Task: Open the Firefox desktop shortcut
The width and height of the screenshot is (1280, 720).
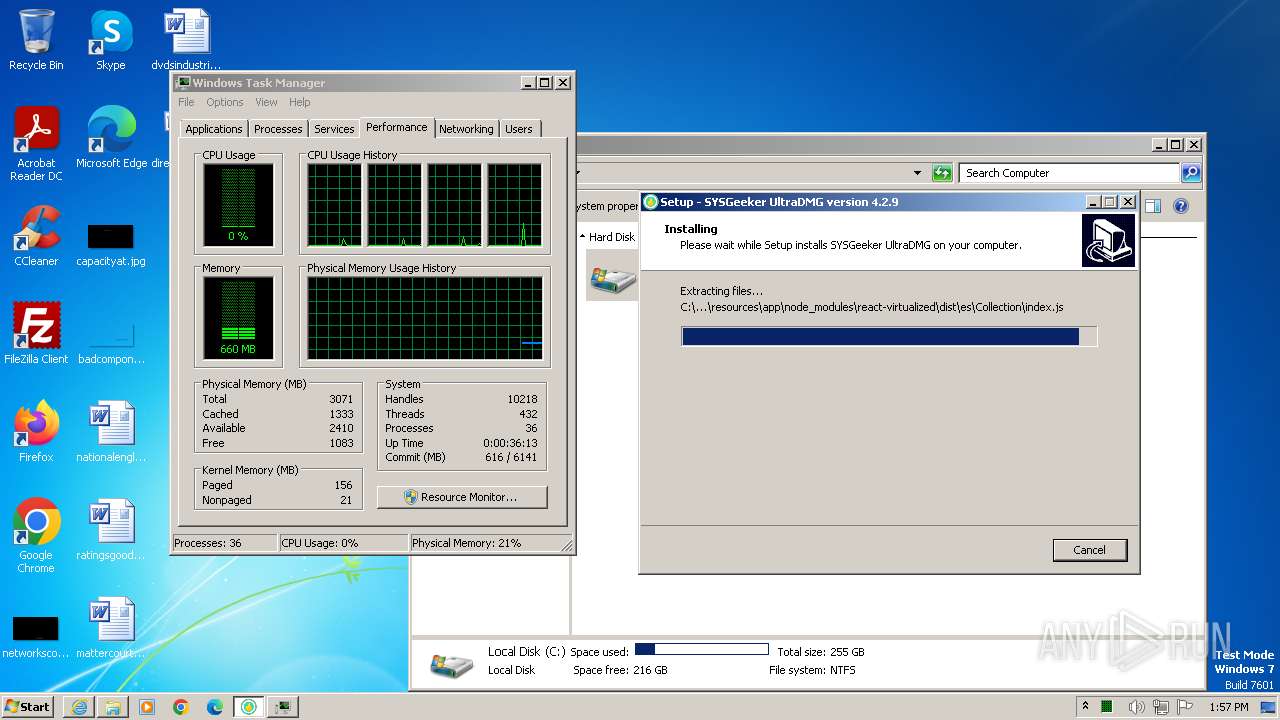Action: coord(36,431)
